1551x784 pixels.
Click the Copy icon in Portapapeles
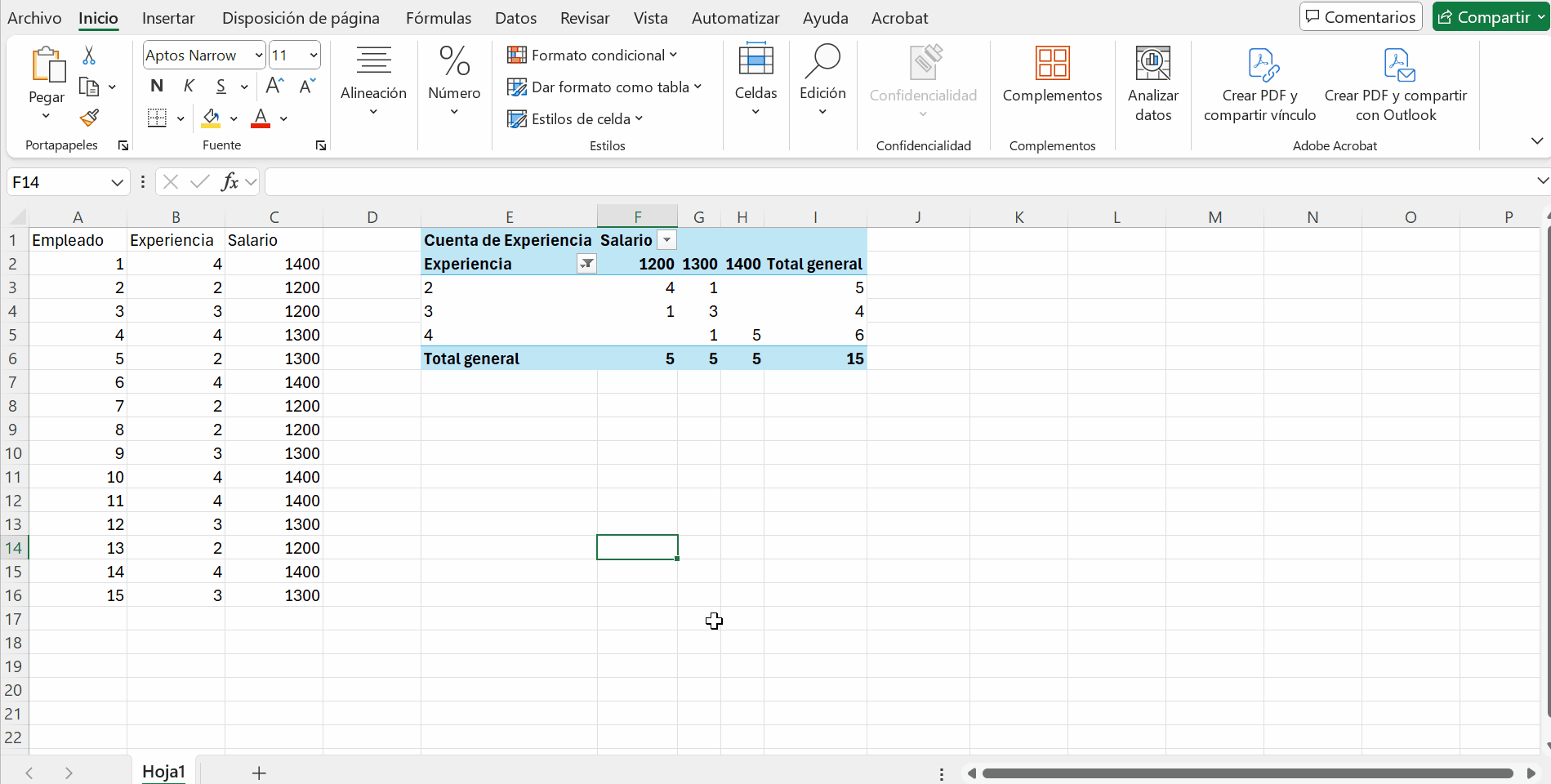click(x=88, y=87)
